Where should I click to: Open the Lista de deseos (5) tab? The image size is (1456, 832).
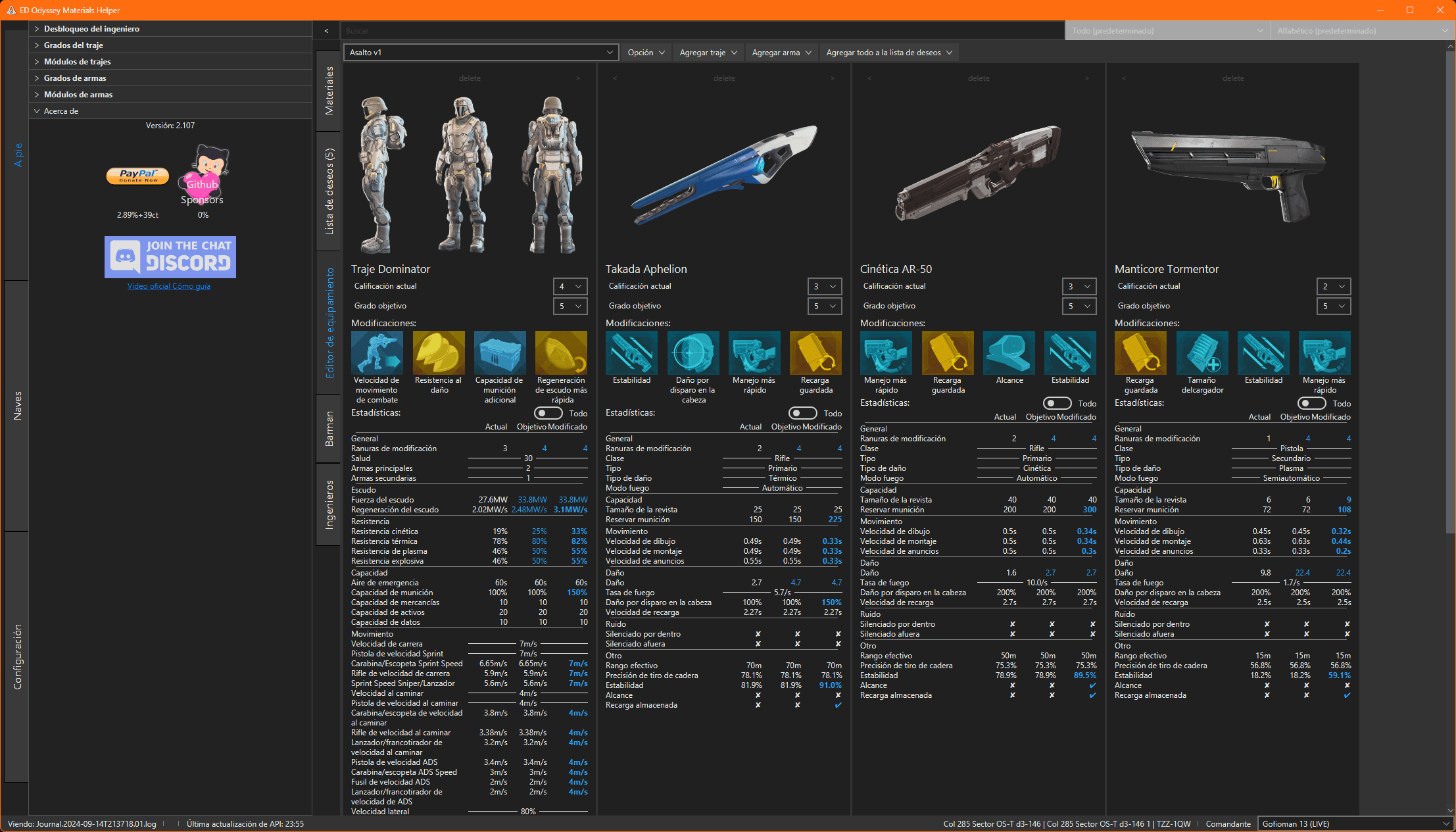(329, 191)
